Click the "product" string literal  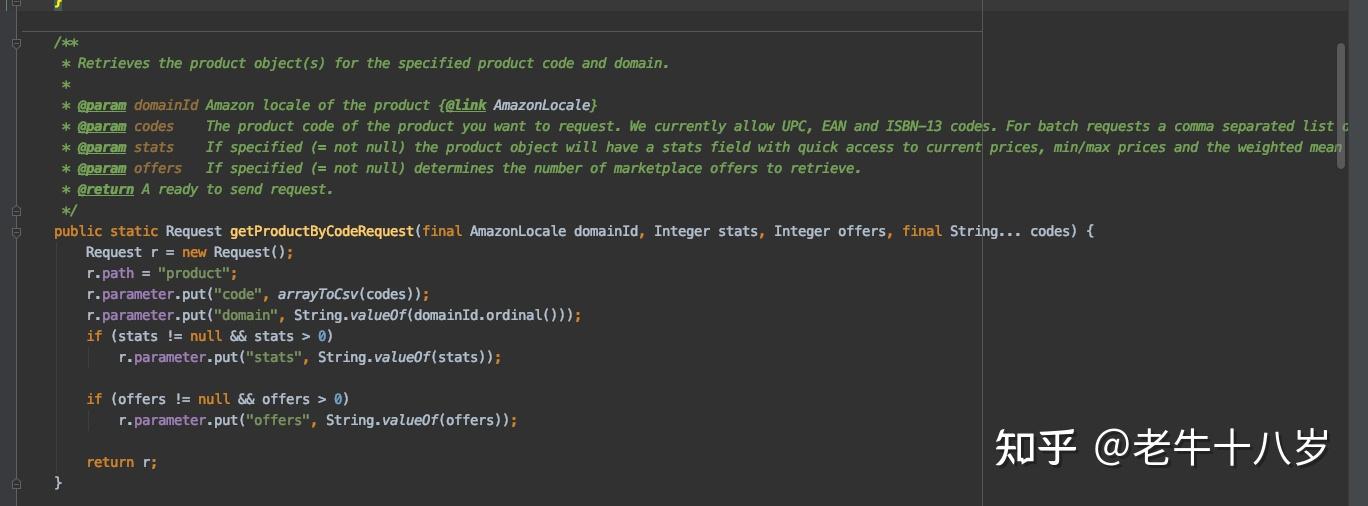tap(197, 273)
